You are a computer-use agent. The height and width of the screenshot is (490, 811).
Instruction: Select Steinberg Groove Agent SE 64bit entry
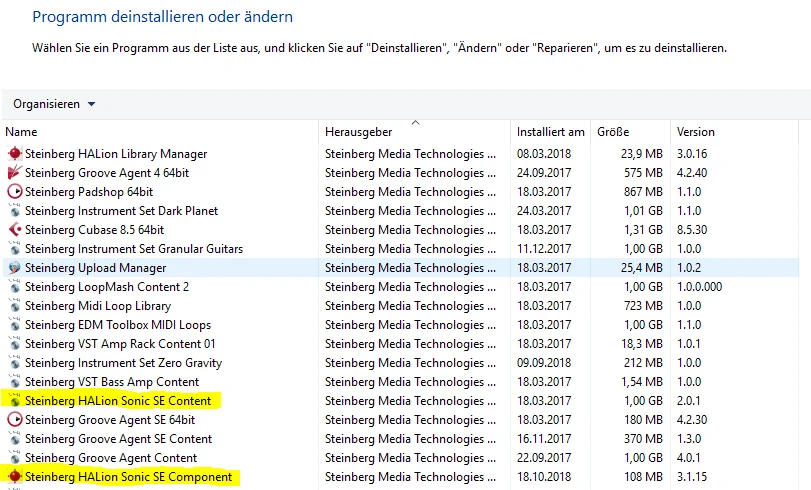(x=110, y=420)
